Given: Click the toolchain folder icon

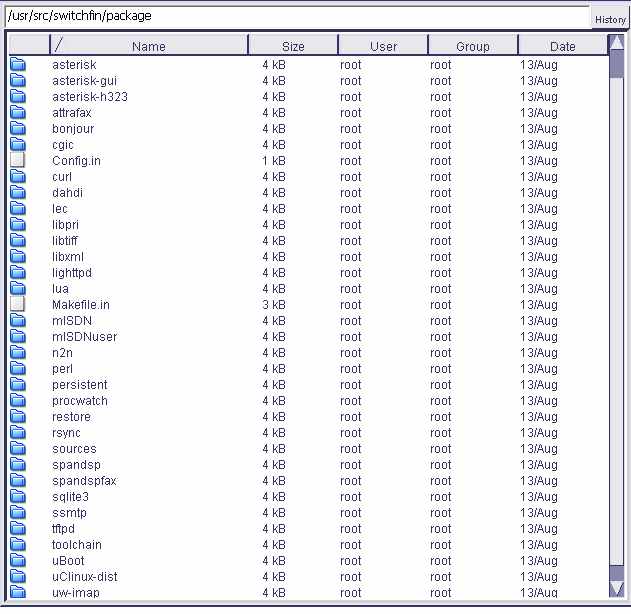Looking at the screenshot, I should tap(18, 544).
